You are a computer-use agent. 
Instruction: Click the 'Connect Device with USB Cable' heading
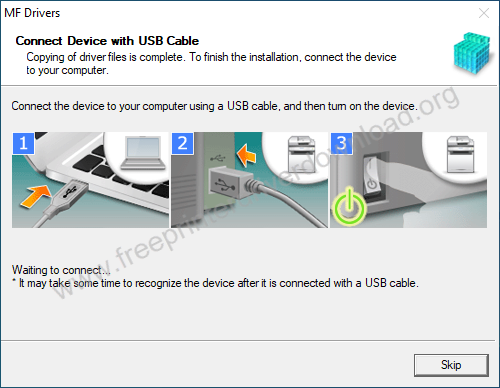tap(107, 41)
